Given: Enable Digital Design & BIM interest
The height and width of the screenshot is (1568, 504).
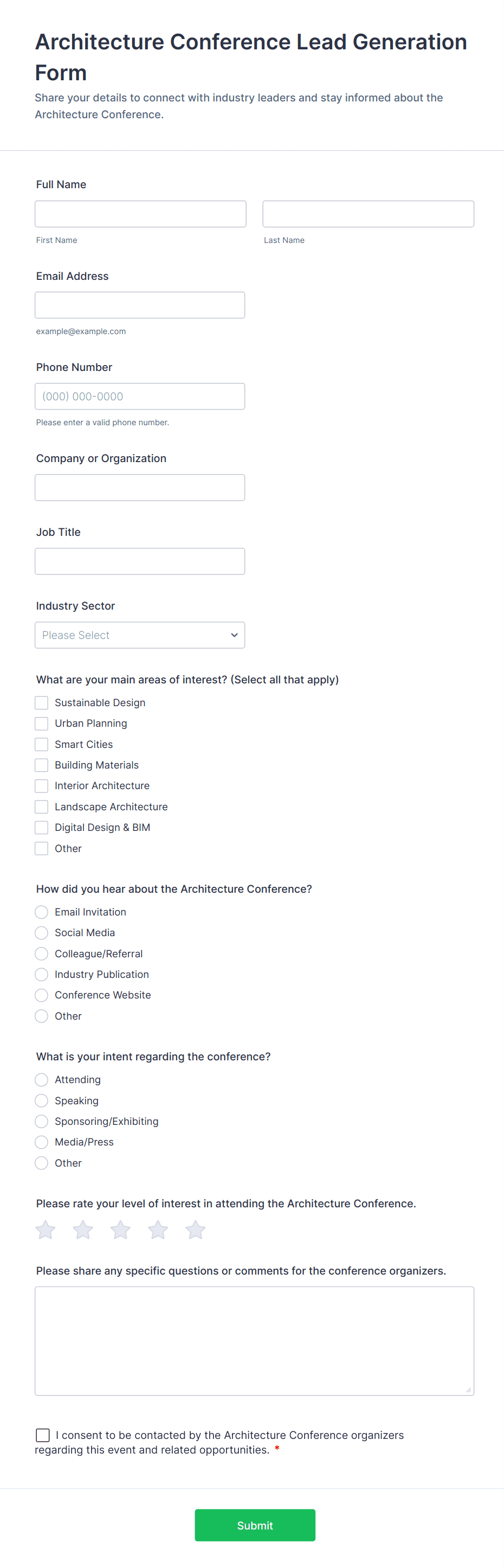Looking at the screenshot, I should click(41, 827).
